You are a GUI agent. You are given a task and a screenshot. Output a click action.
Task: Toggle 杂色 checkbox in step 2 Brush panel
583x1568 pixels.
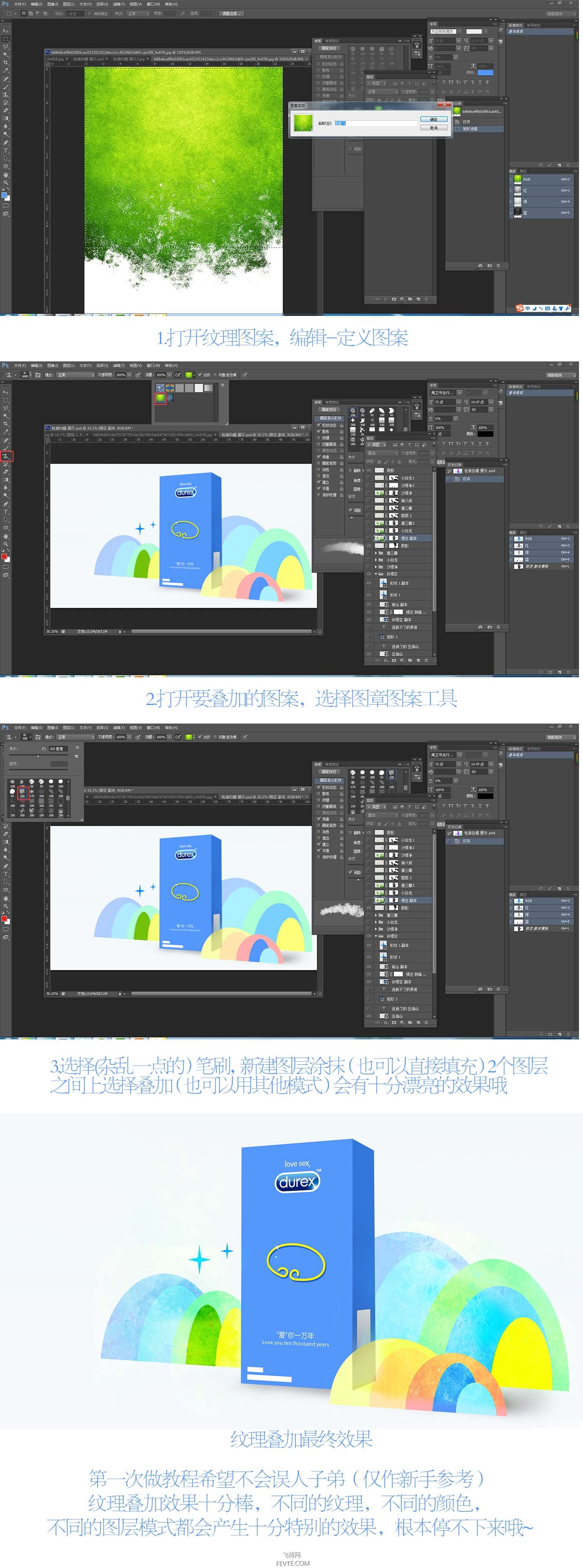(x=318, y=469)
